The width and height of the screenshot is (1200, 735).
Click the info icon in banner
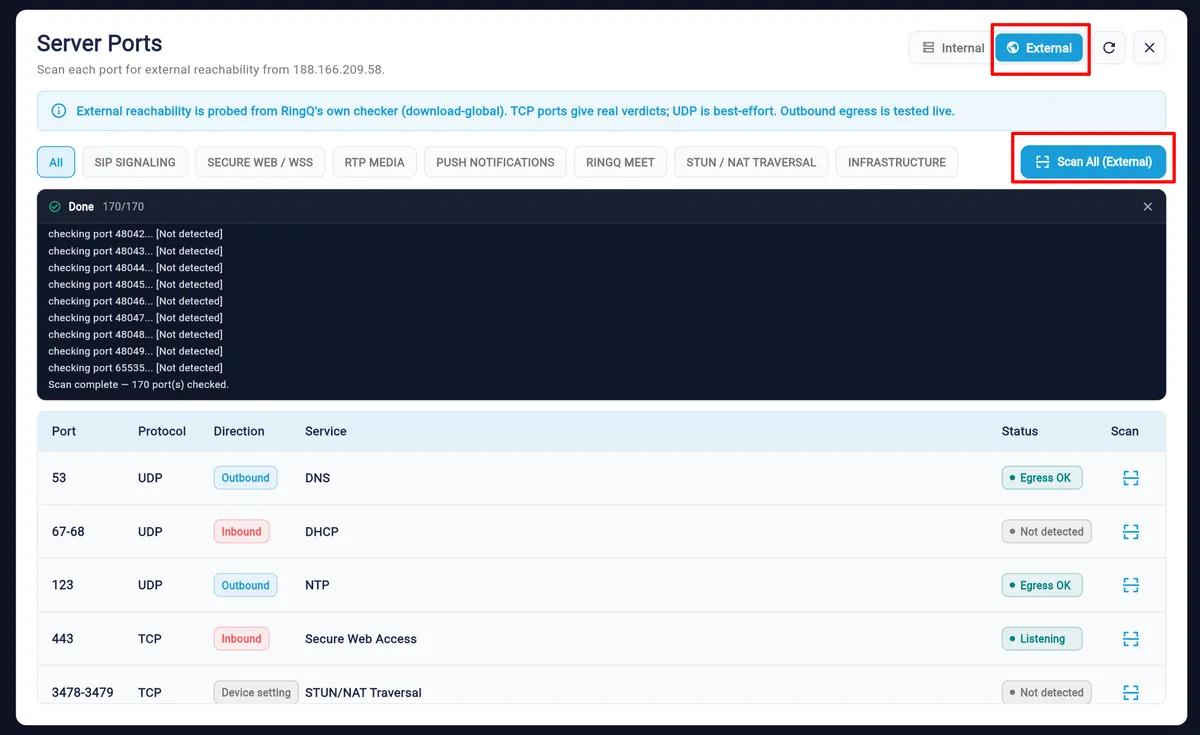click(59, 111)
